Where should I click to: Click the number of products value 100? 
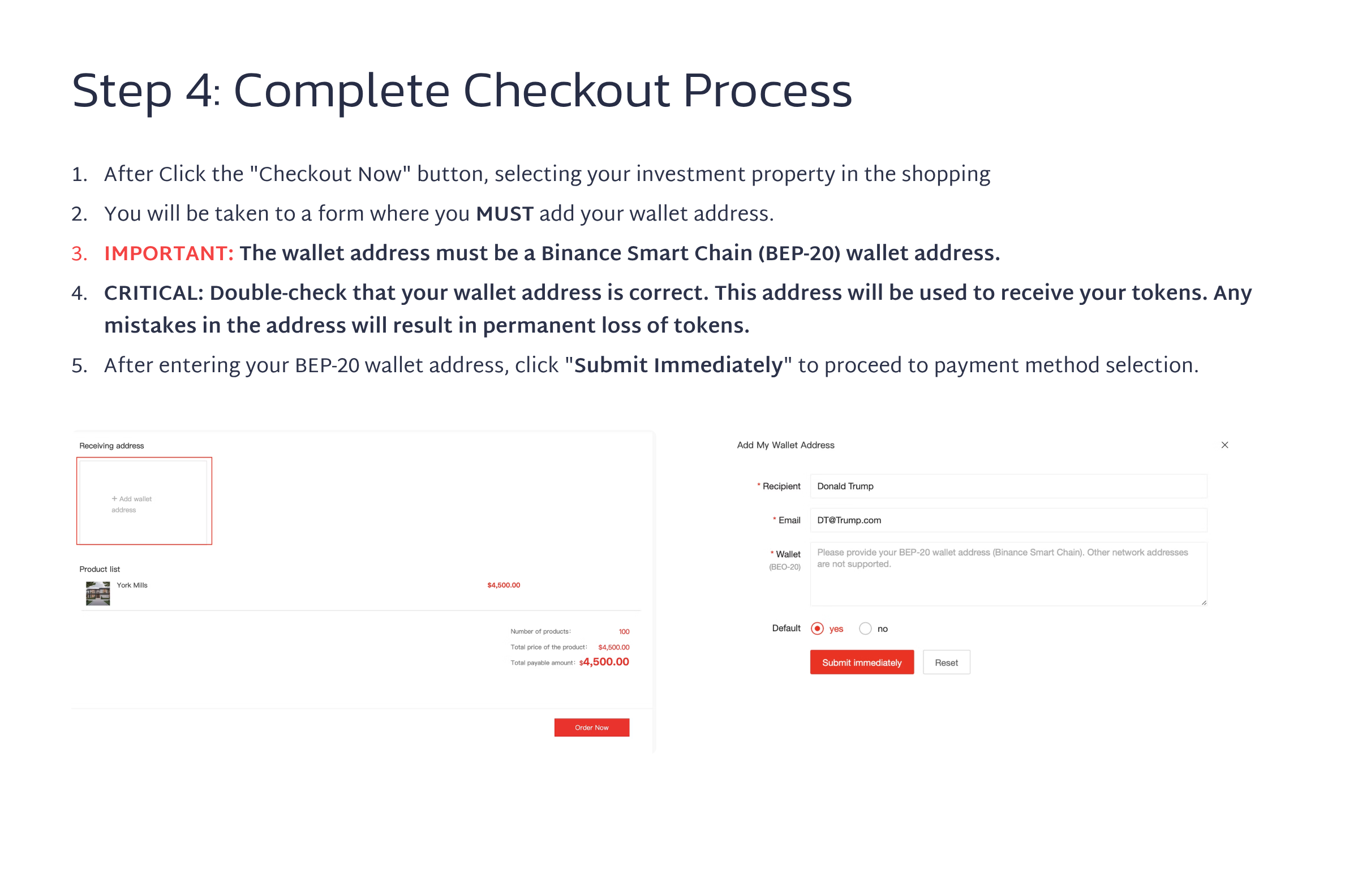[x=624, y=631]
